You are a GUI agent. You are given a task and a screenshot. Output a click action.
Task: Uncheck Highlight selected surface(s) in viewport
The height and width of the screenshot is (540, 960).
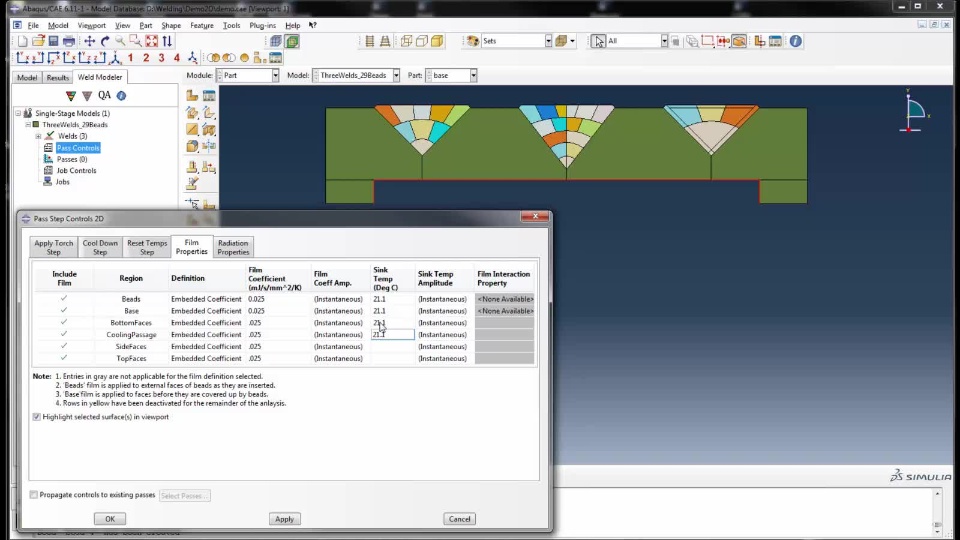37,417
